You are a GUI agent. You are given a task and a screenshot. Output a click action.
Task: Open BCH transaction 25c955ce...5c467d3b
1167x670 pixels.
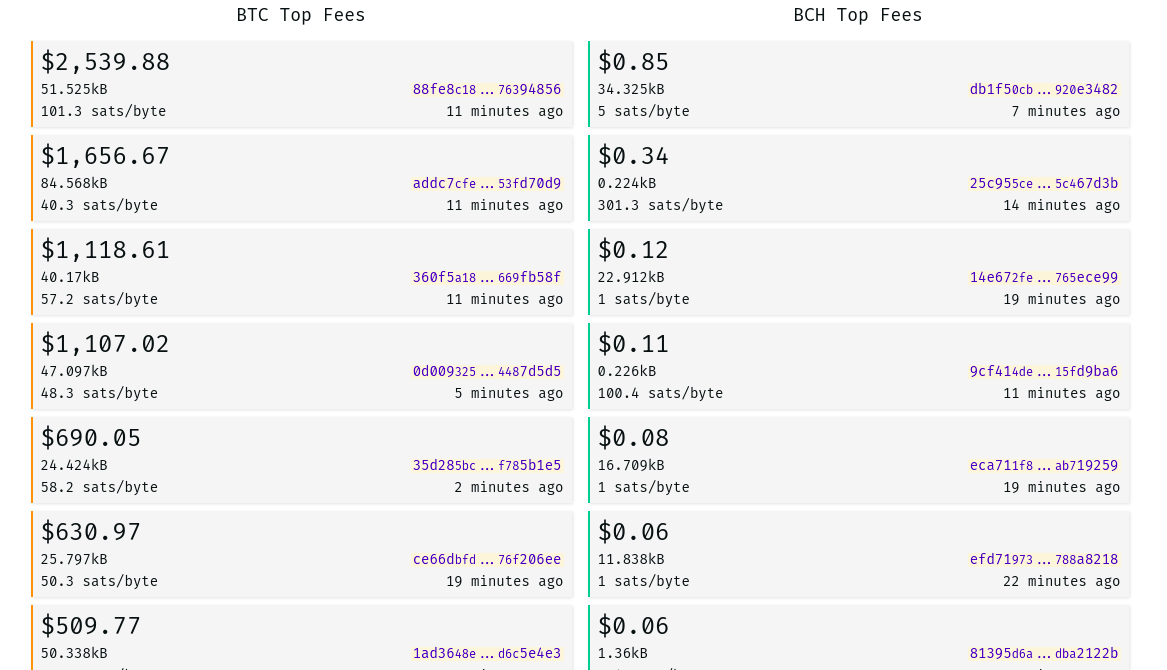1043,183
